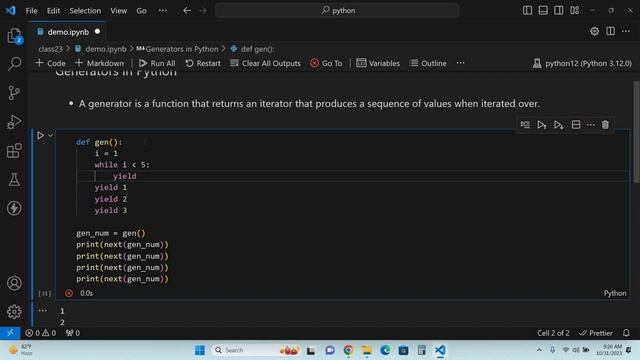640x360 pixels.
Task: Open more cell actions ellipsis
Action: (x=591, y=124)
